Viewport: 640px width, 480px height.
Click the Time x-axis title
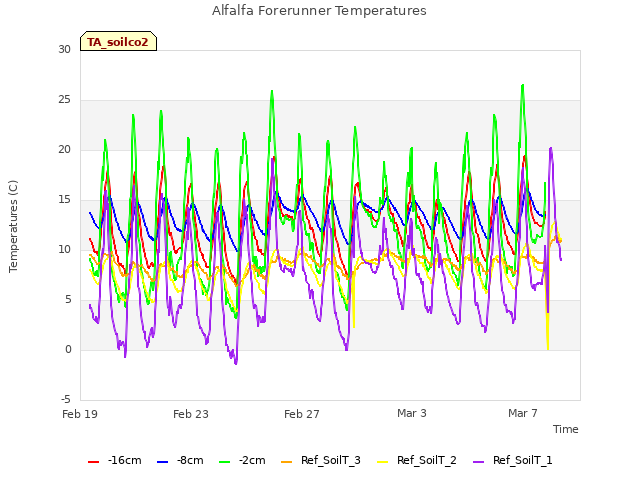pyautogui.click(x=566, y=429)
